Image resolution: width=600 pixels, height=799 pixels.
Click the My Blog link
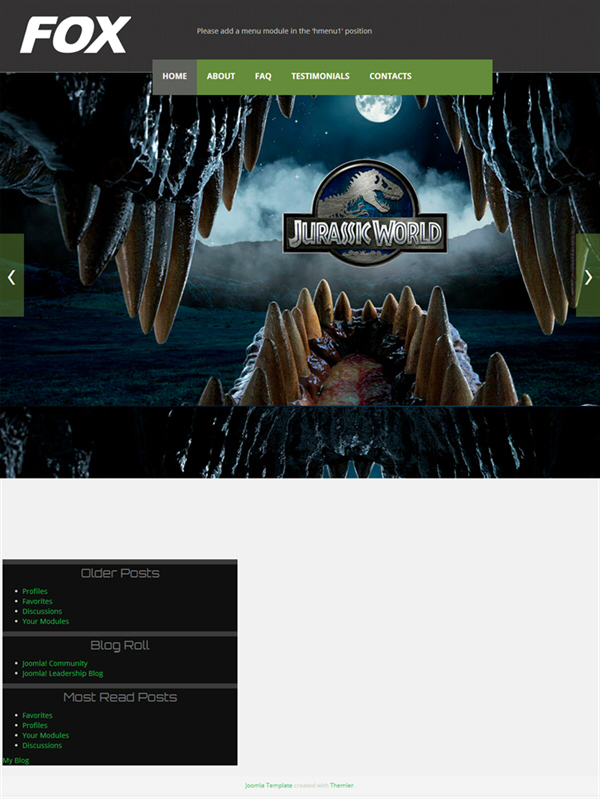[16, 760]
